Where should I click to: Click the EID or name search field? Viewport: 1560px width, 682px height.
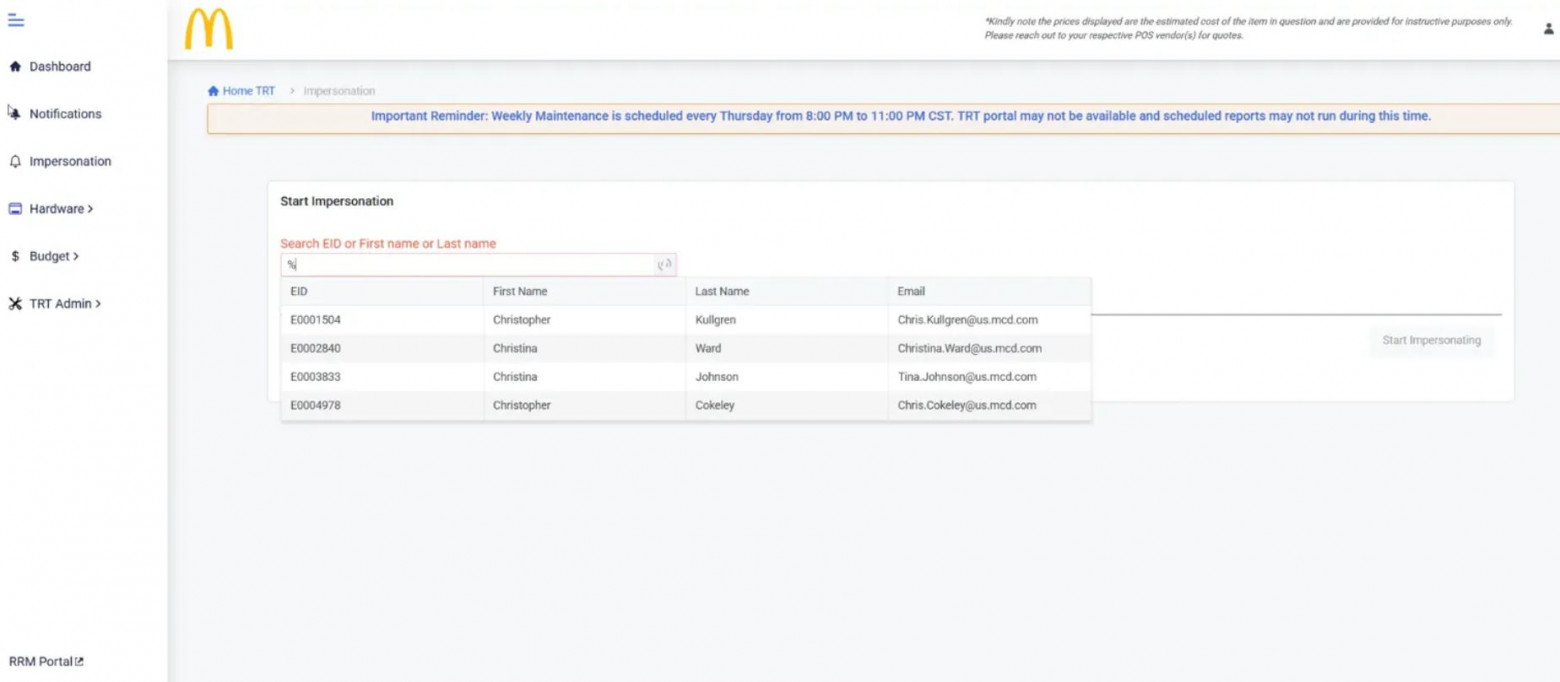point(470,265)
